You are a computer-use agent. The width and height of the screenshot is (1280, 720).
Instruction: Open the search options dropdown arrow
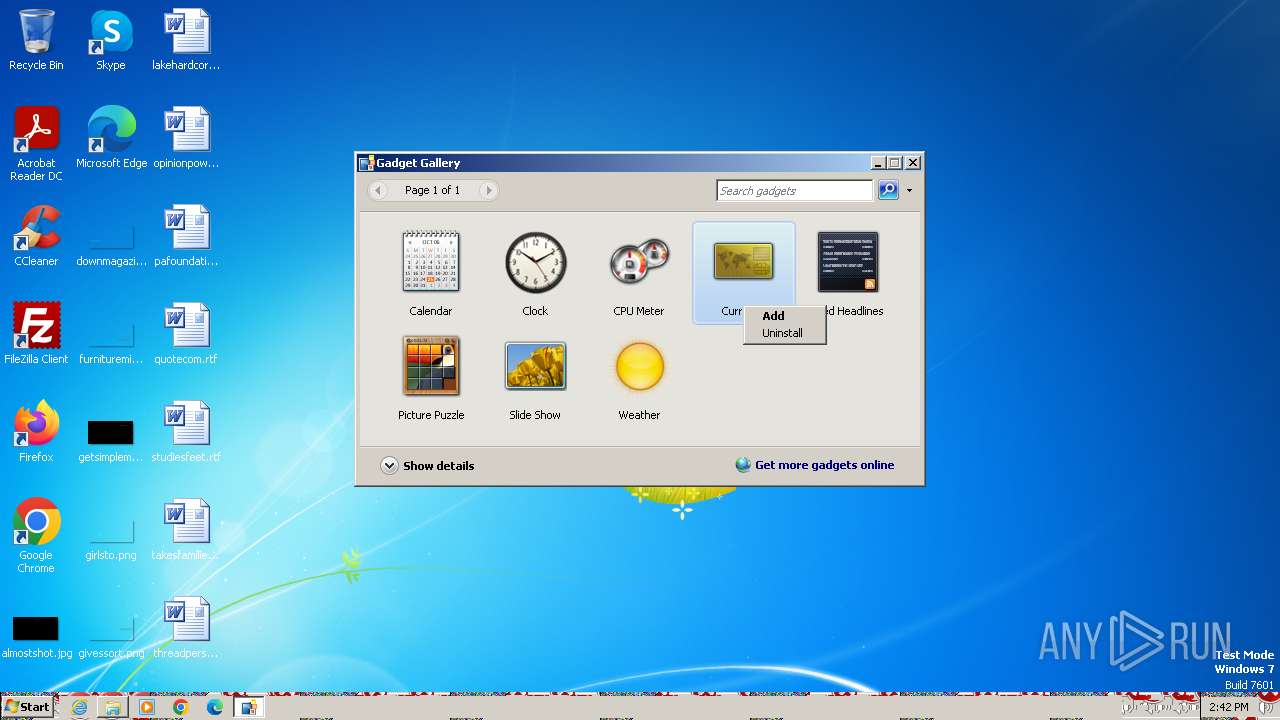[909, 190]
